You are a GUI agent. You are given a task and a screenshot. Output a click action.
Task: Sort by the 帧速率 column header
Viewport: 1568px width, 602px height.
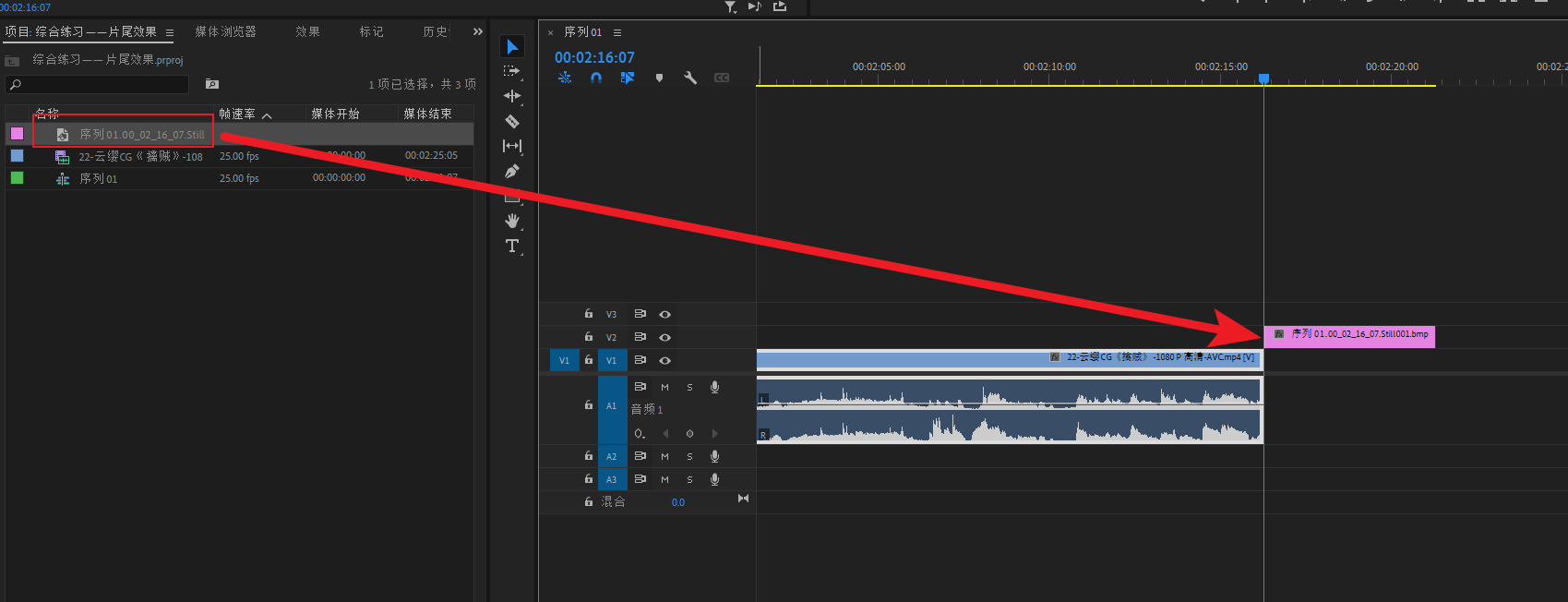(237, 114)
